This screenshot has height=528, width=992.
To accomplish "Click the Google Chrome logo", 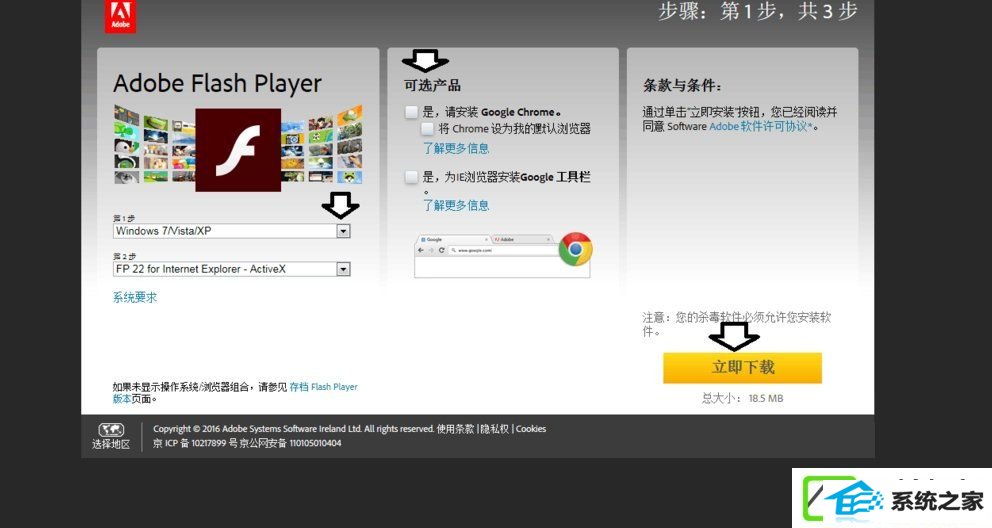I will [x=575, y=249].
